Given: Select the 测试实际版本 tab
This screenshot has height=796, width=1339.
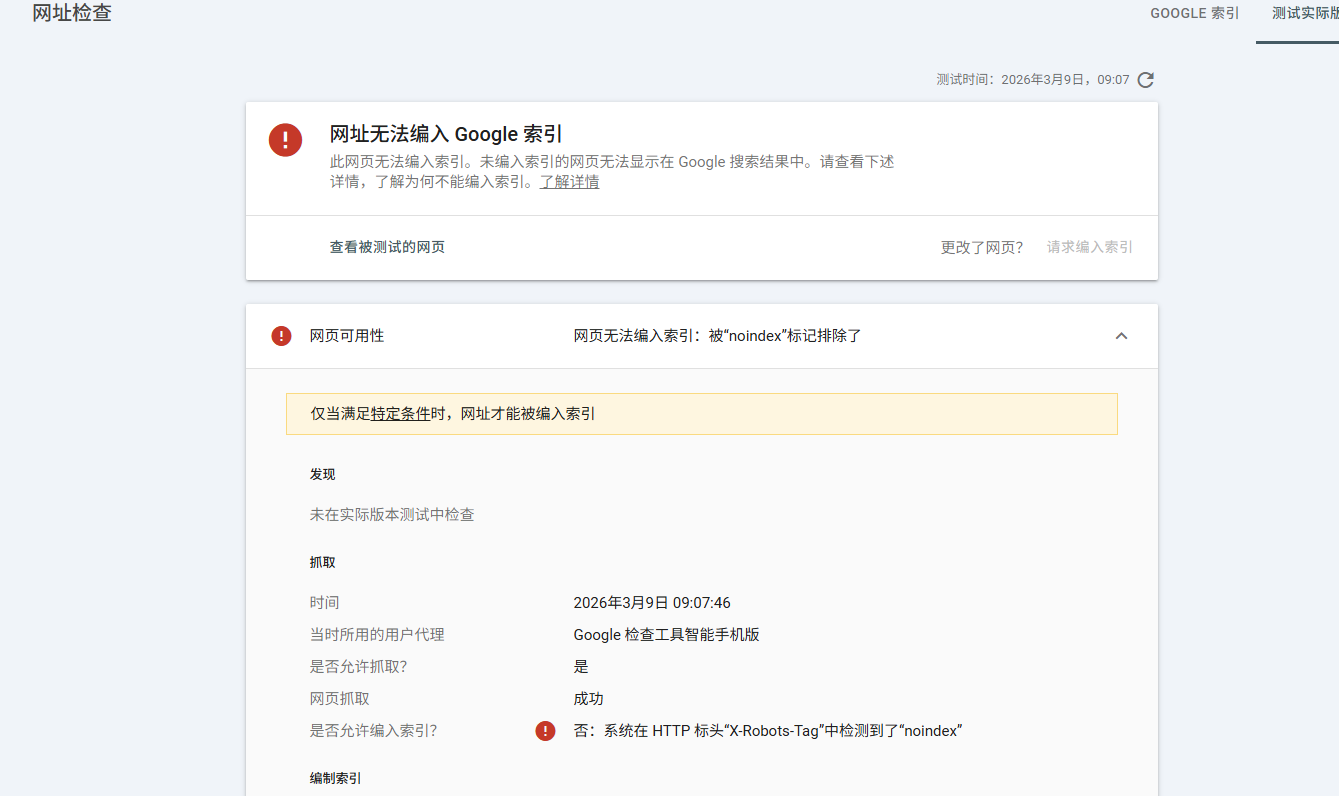Looking at the screenshot, I should (1304, 14).
